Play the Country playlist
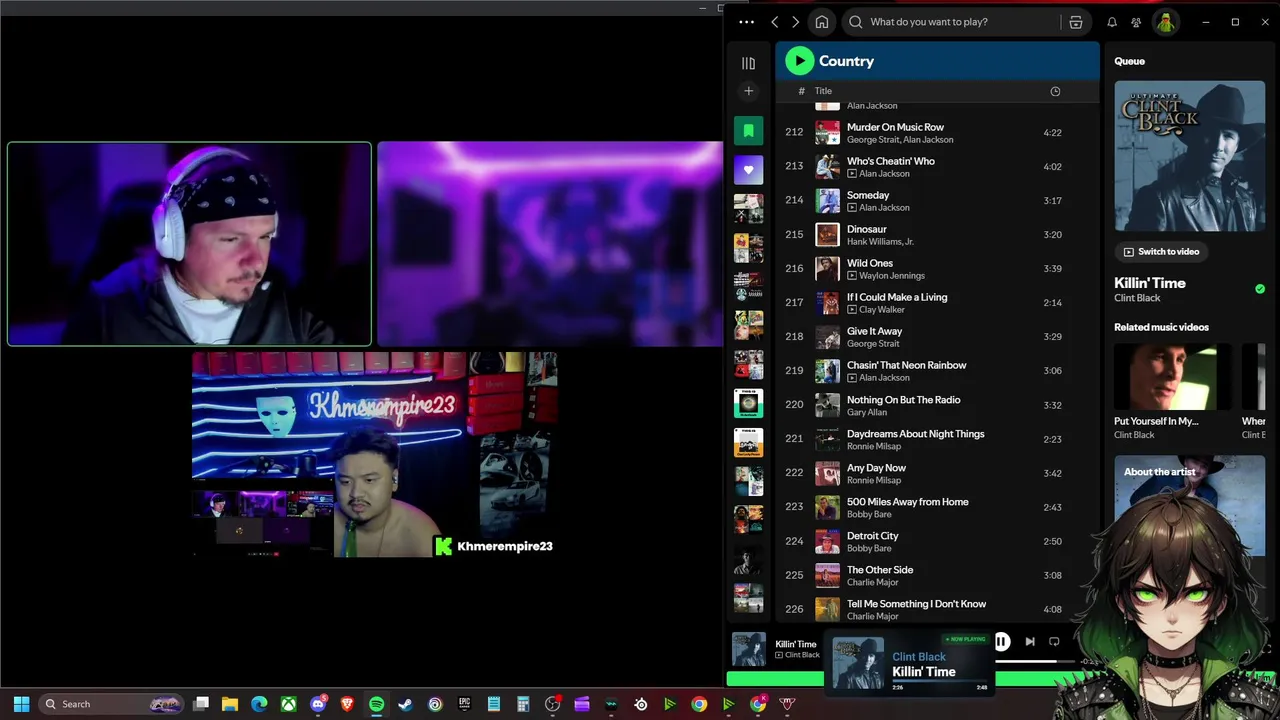 coord(799,61)
